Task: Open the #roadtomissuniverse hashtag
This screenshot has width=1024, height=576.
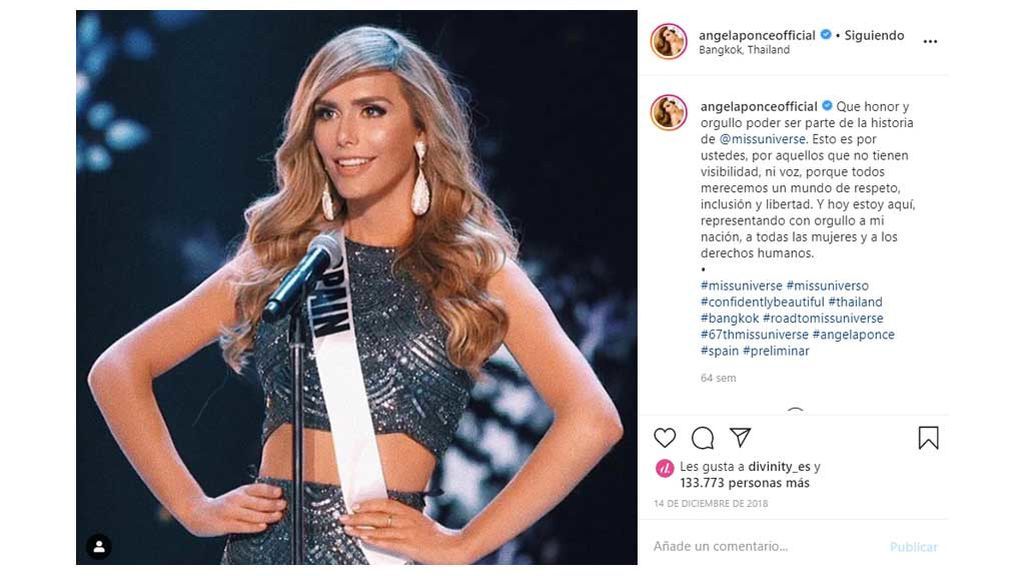Action: click(823, 318)
